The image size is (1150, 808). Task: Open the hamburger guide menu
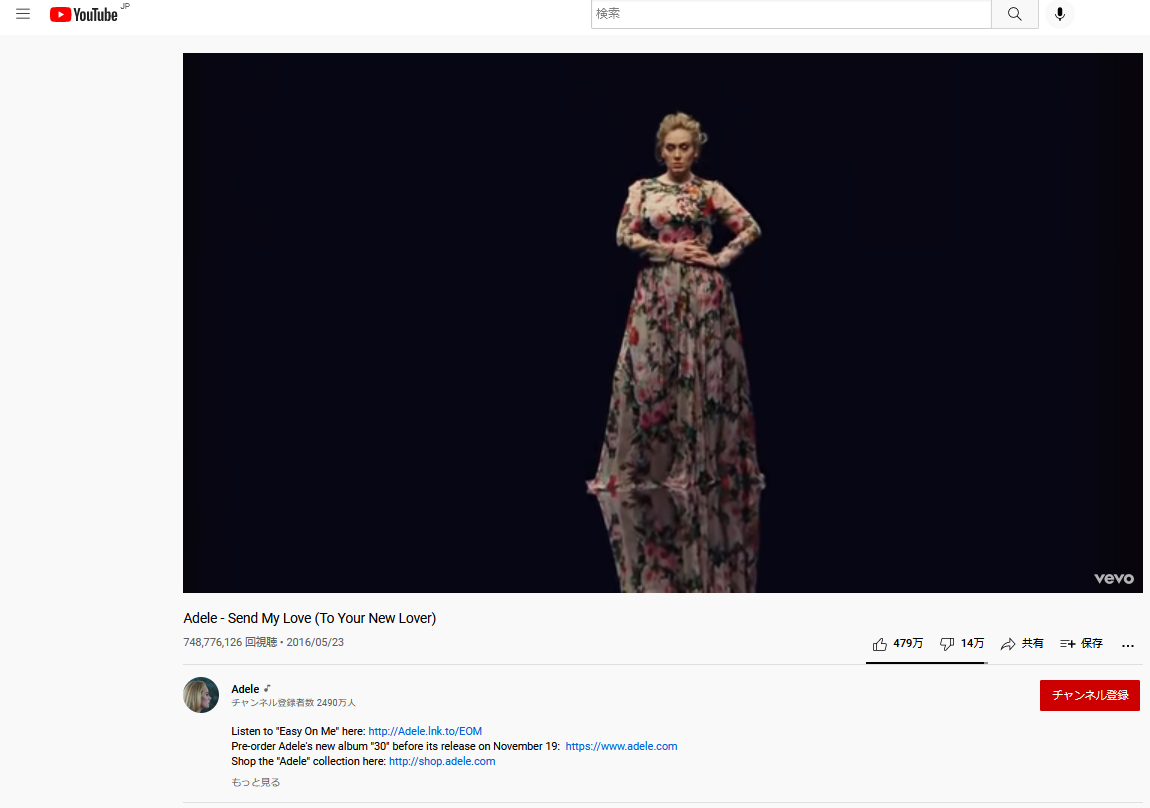(x=23, y=14)
